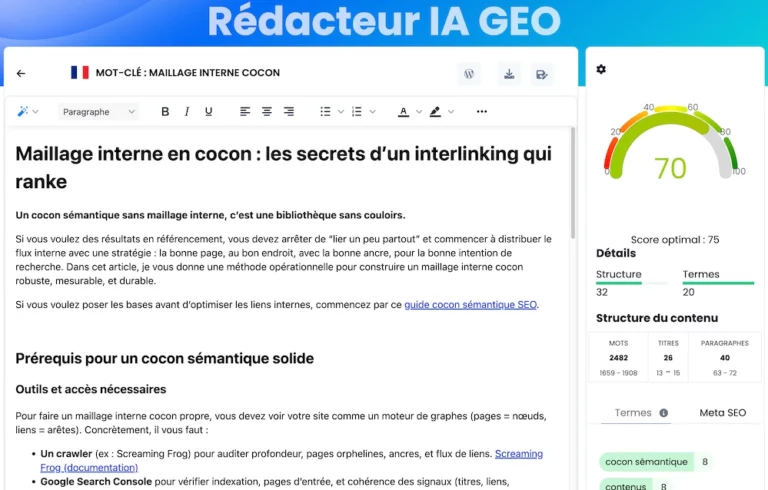Viewport: 768px width, 490px height.
Task: Click the save document icon
Action: click(x=541, y=74)
